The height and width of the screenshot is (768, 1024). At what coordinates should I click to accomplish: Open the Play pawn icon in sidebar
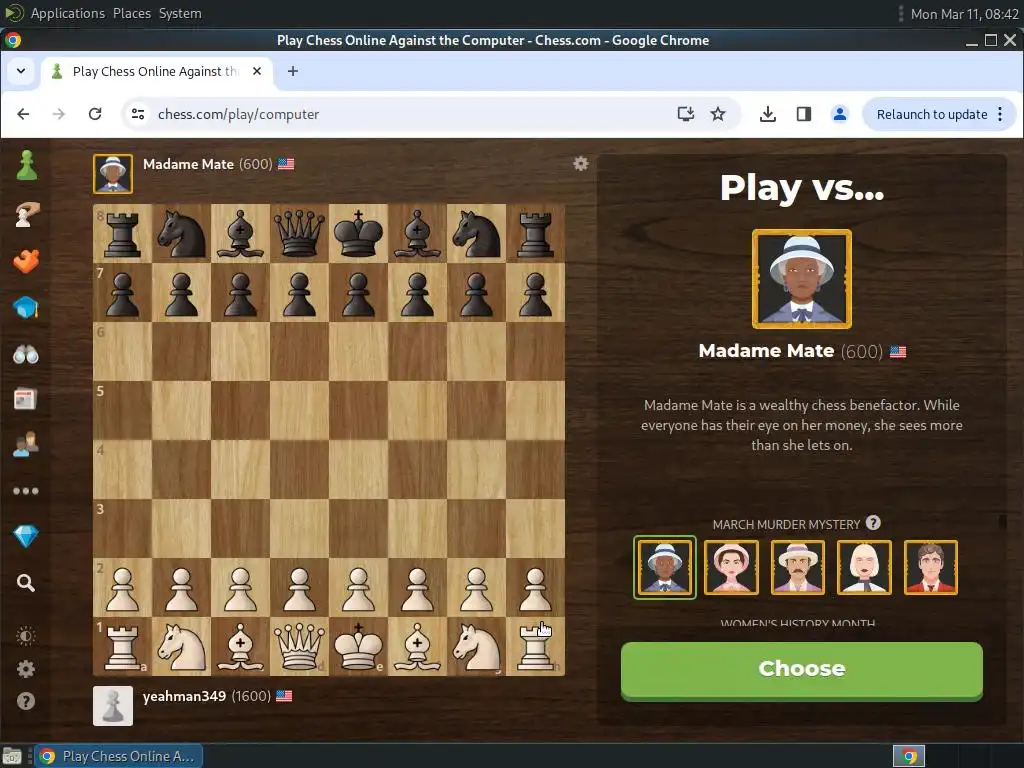[27, 165]
